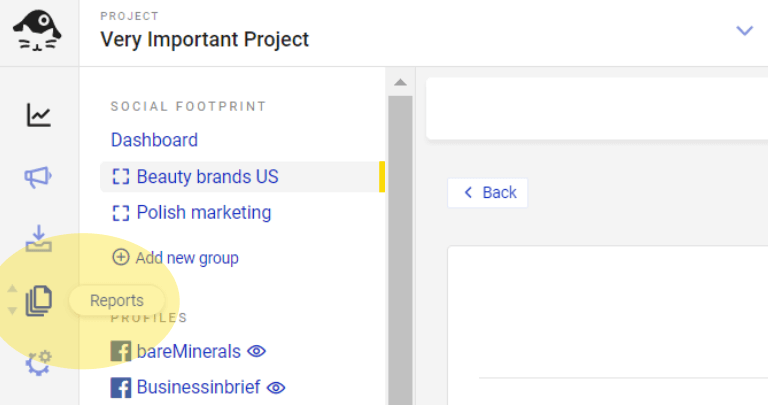The width and height of the screenshot is (768, 405).
Task: Select the Polish marketing group
Action: (x=192, y=213)
